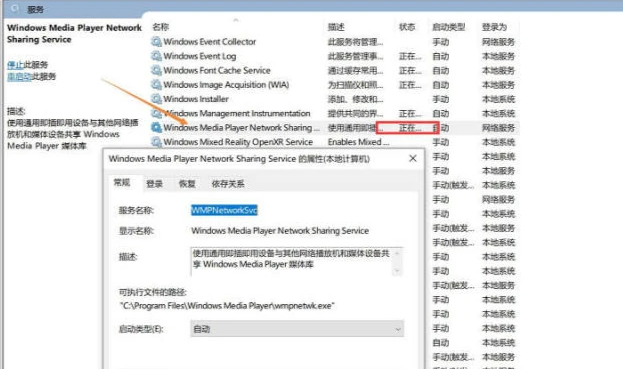The width and height of the screenshot is (623, 369).
Task: Click the description box up arrow in the dialog
Action: coord(397,253)
